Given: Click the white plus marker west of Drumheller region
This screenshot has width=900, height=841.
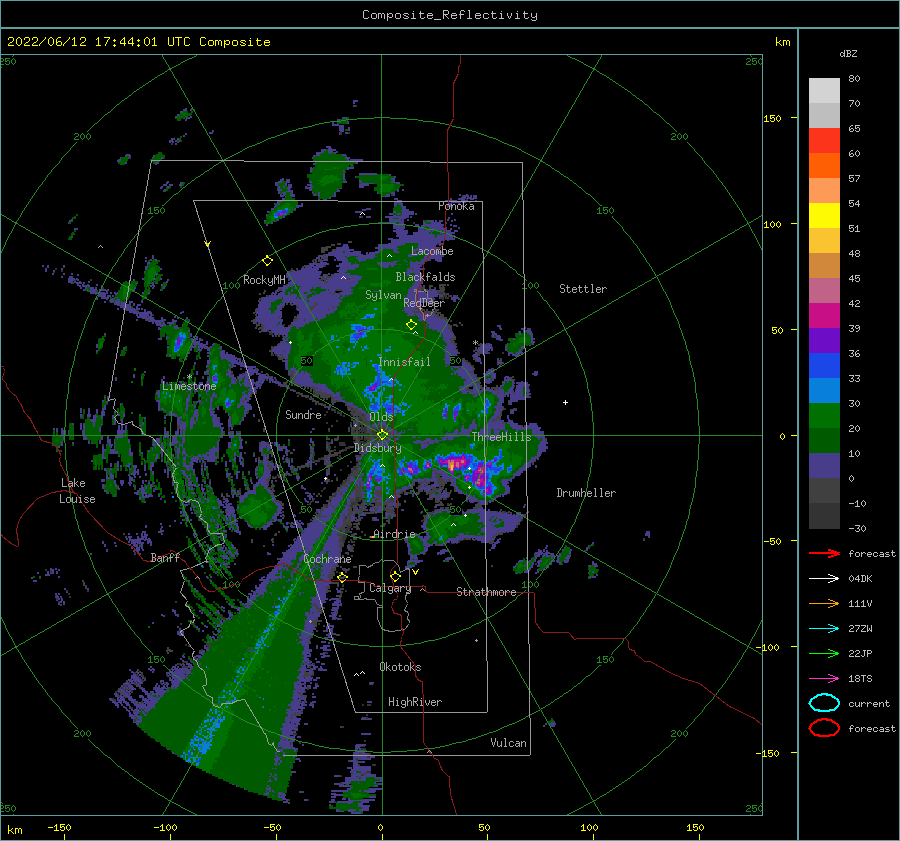Looking at the screenshot, I should [565, 402].
